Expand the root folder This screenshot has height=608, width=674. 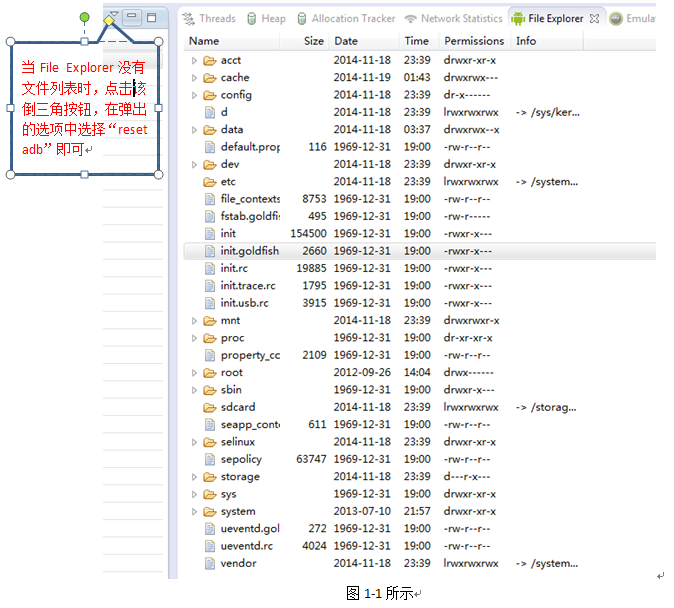pyautogui.click(x=194, y=373)
